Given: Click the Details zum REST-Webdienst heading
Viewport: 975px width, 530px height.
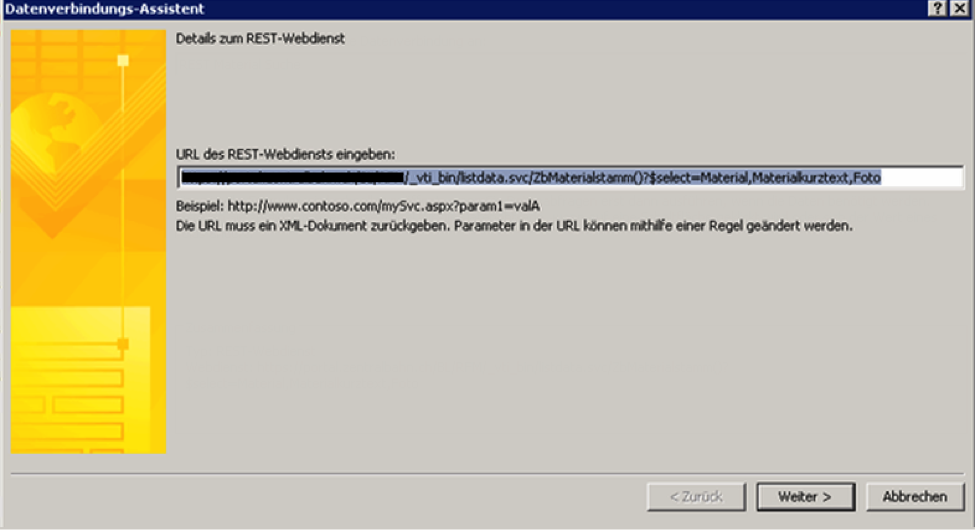Looking at the screenshot, I should coord(260,39).
